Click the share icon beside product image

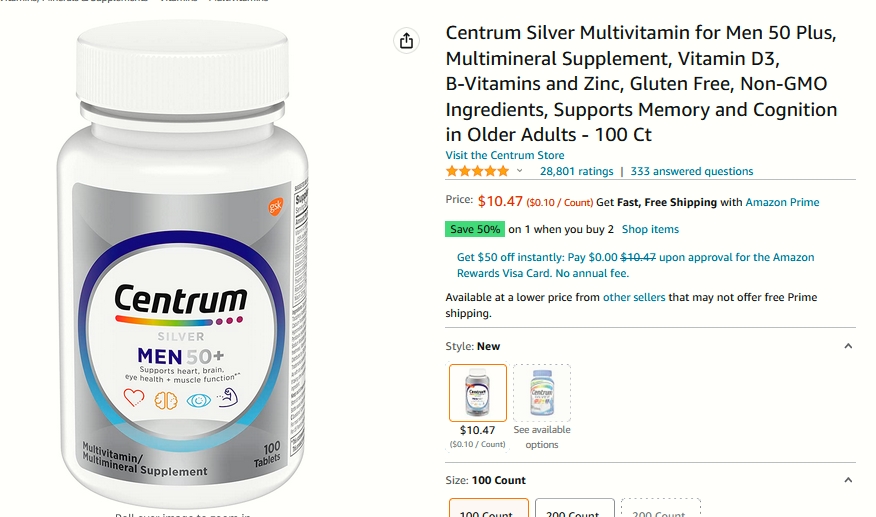point(406,40)
